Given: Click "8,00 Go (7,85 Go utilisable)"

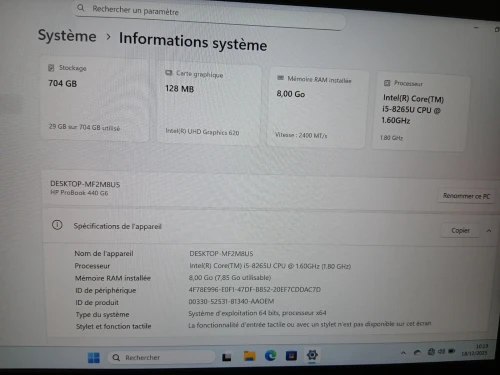Looking at the screenshot, I should pos(230,277).
